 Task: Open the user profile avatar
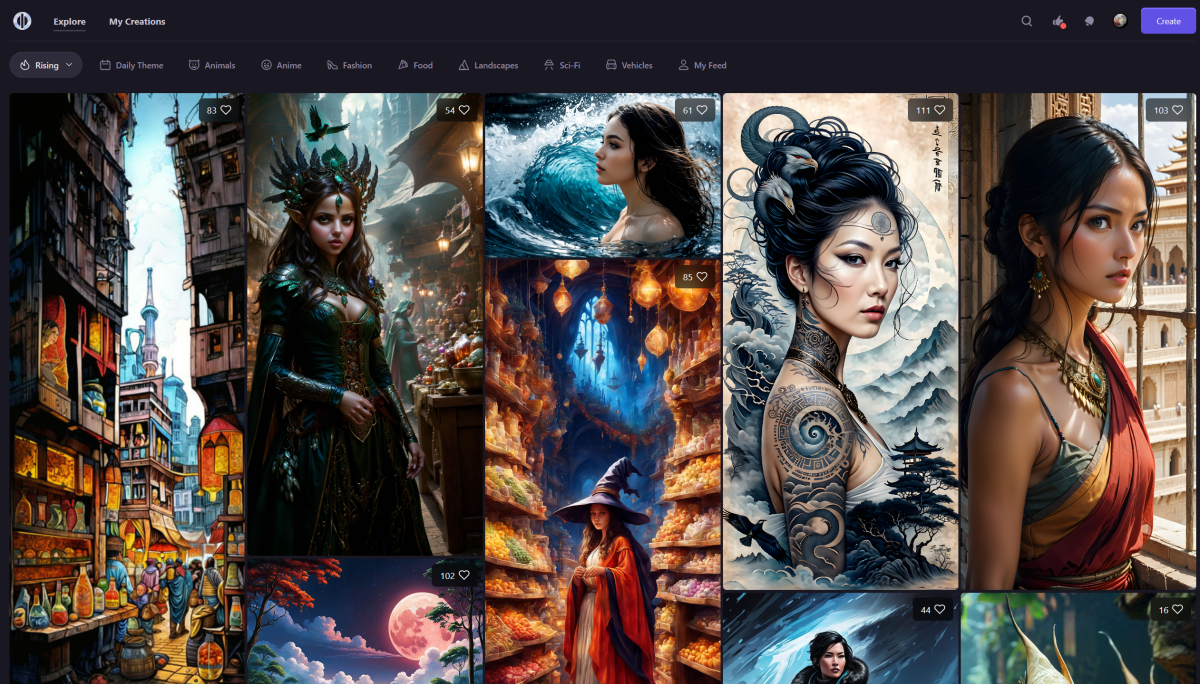1120,21
